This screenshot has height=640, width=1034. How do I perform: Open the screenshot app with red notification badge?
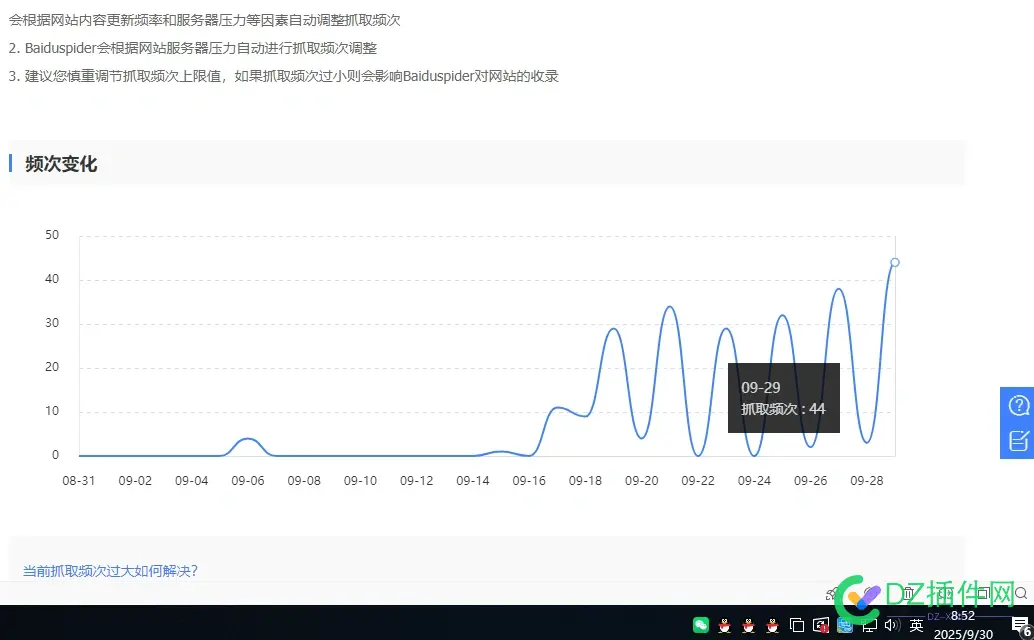click(x=820, y=625)
